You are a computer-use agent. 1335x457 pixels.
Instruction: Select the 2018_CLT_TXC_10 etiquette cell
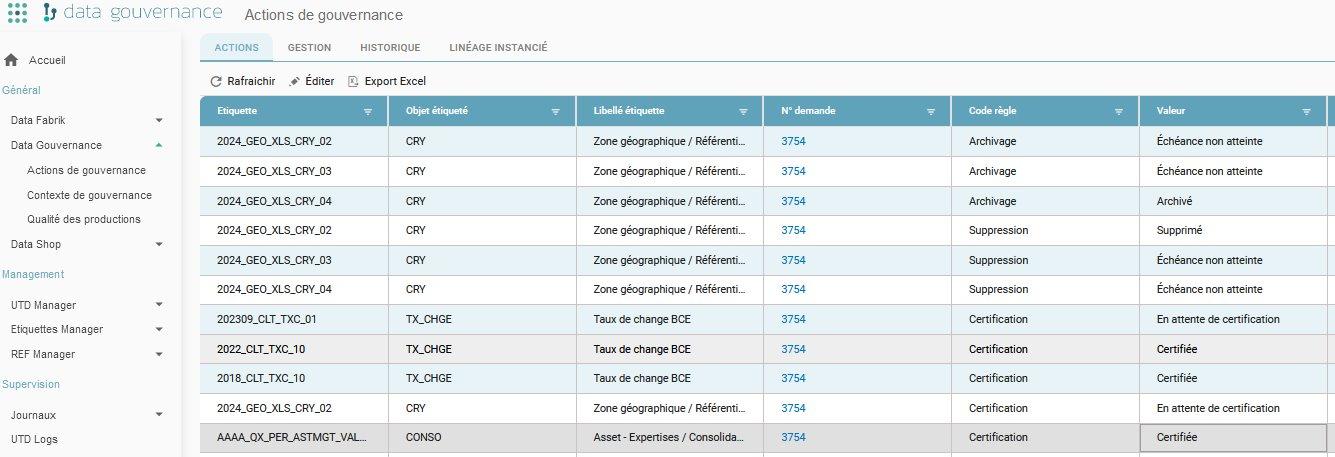point(295,378)
